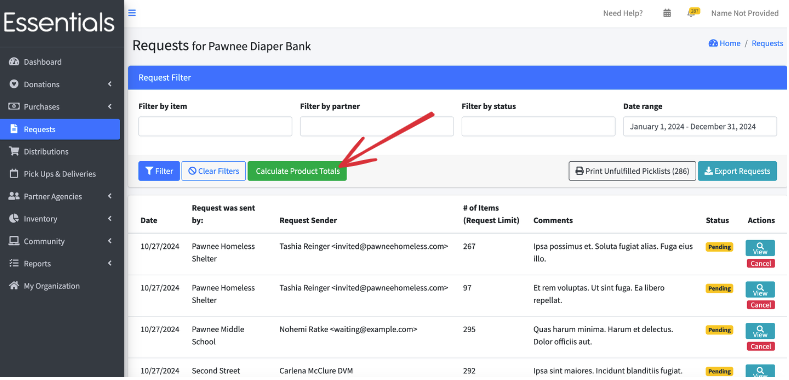Open the Filter by item dropdown
The image size is (789, 380).
click(x=215, y=126)
